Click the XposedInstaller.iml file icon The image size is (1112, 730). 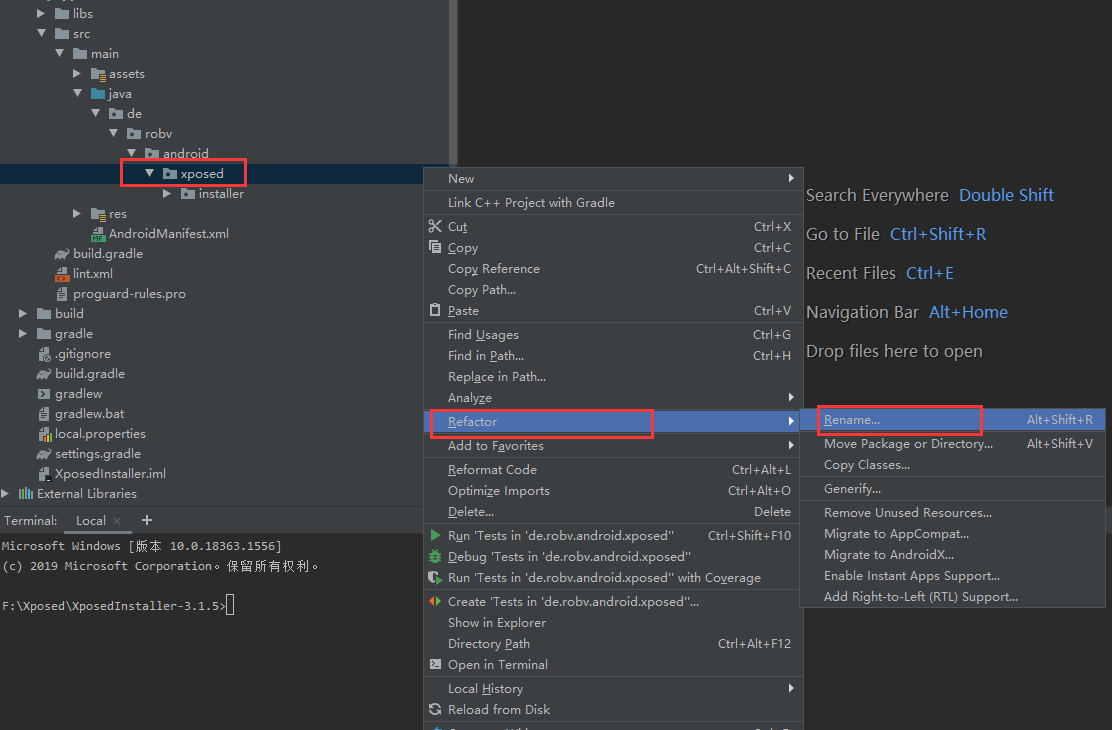pos(44,474)
